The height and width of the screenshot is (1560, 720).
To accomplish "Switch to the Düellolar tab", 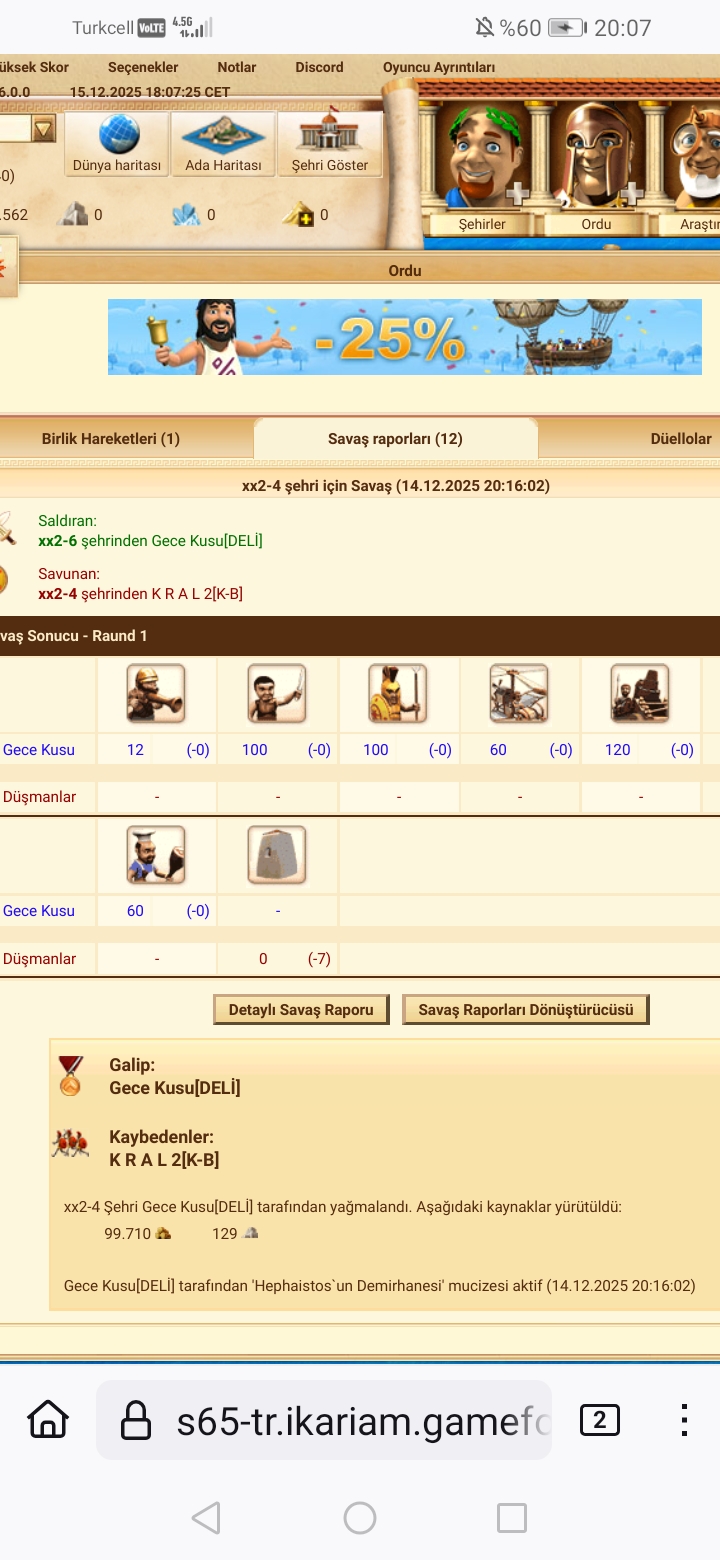I will coord(680,439).
